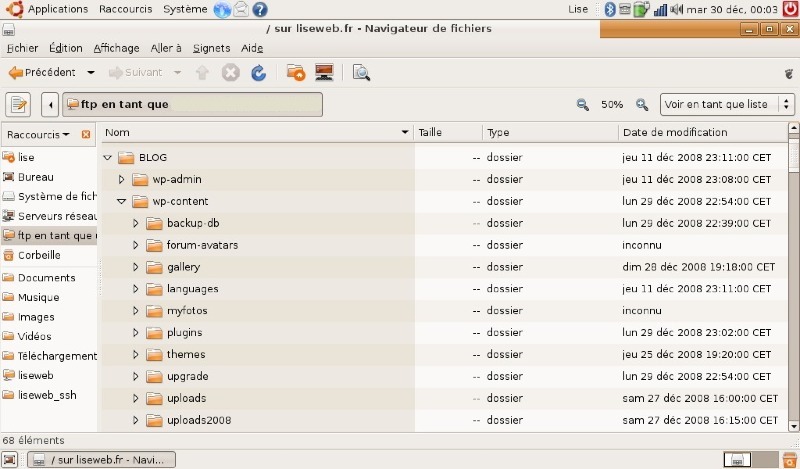Launch Firefox from the top panel

coord(222,9)
